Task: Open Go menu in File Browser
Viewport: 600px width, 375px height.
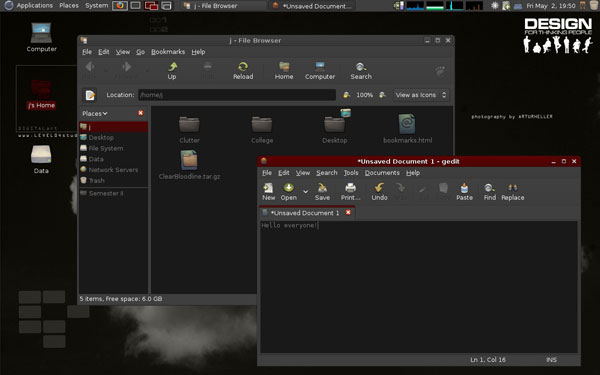Action: pos(140,52)
